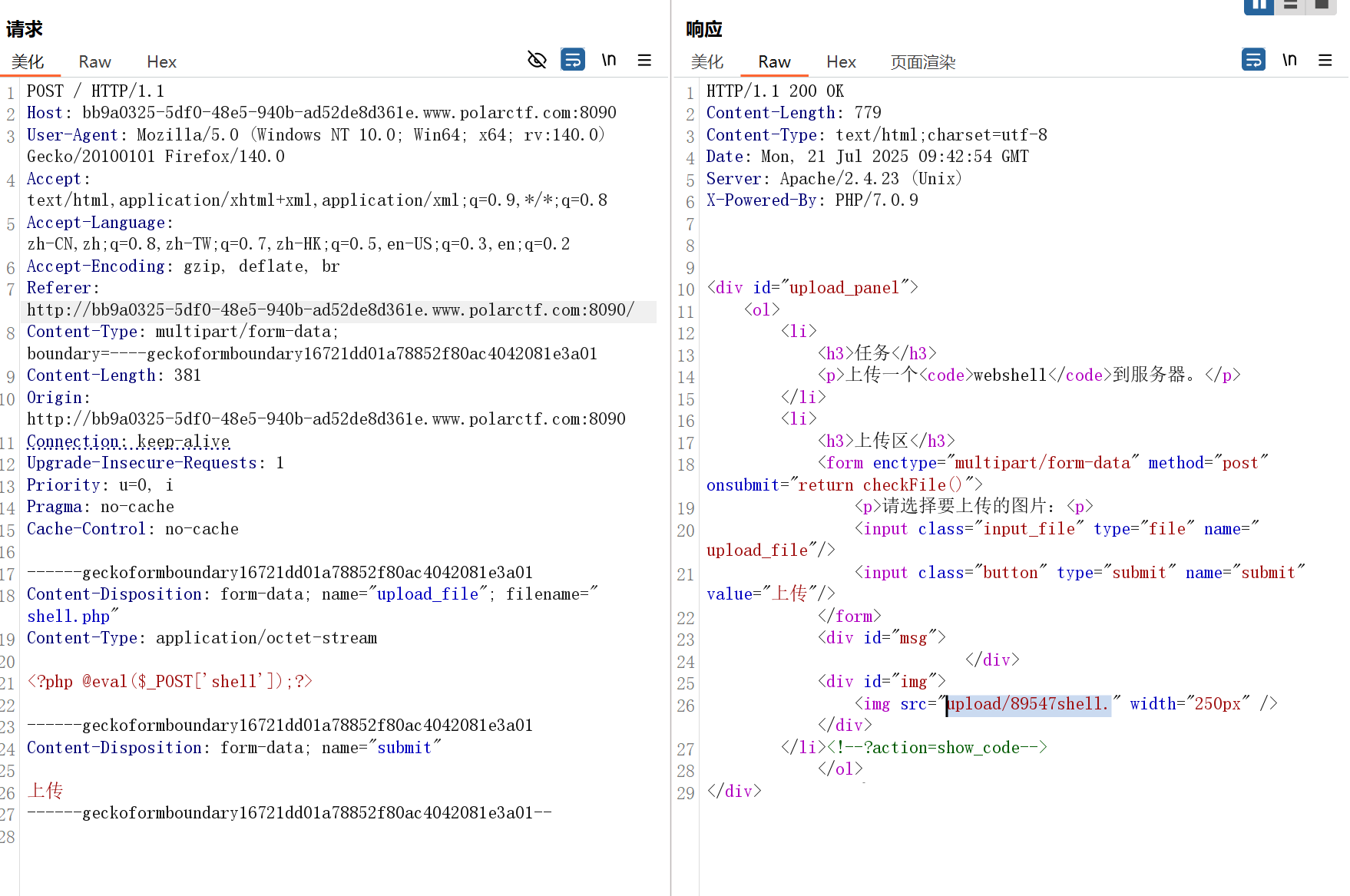1350x896 pixels.
Task: Click the 'shell.php' filename value
Action: tap(68, 617)
